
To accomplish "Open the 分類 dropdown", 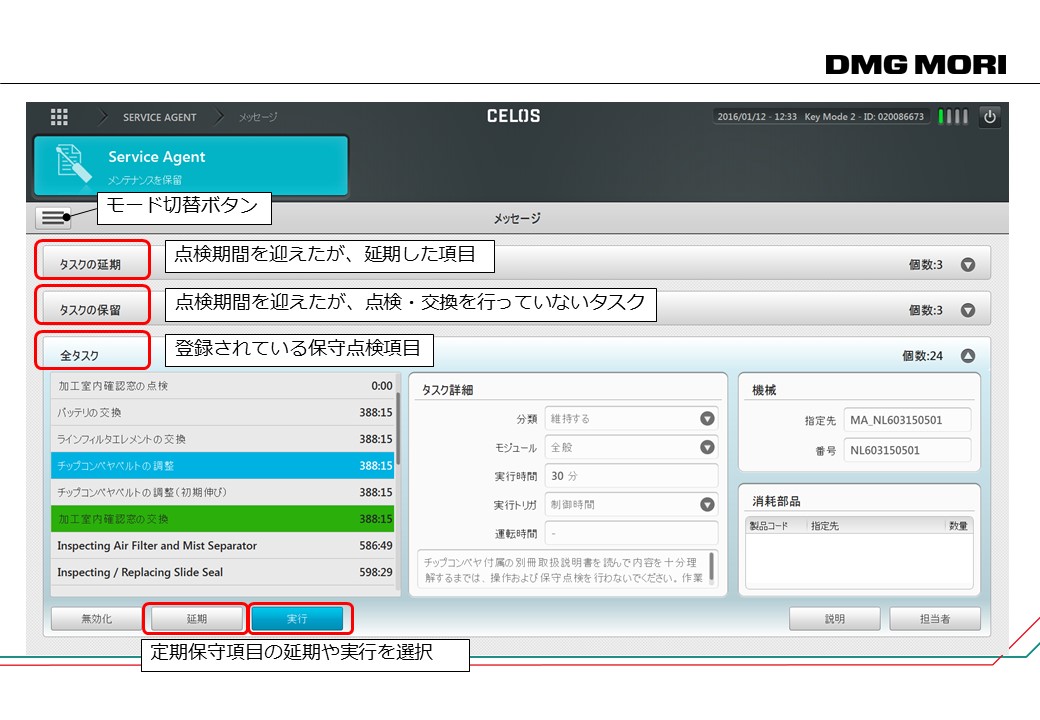I will tap(631, 419).
